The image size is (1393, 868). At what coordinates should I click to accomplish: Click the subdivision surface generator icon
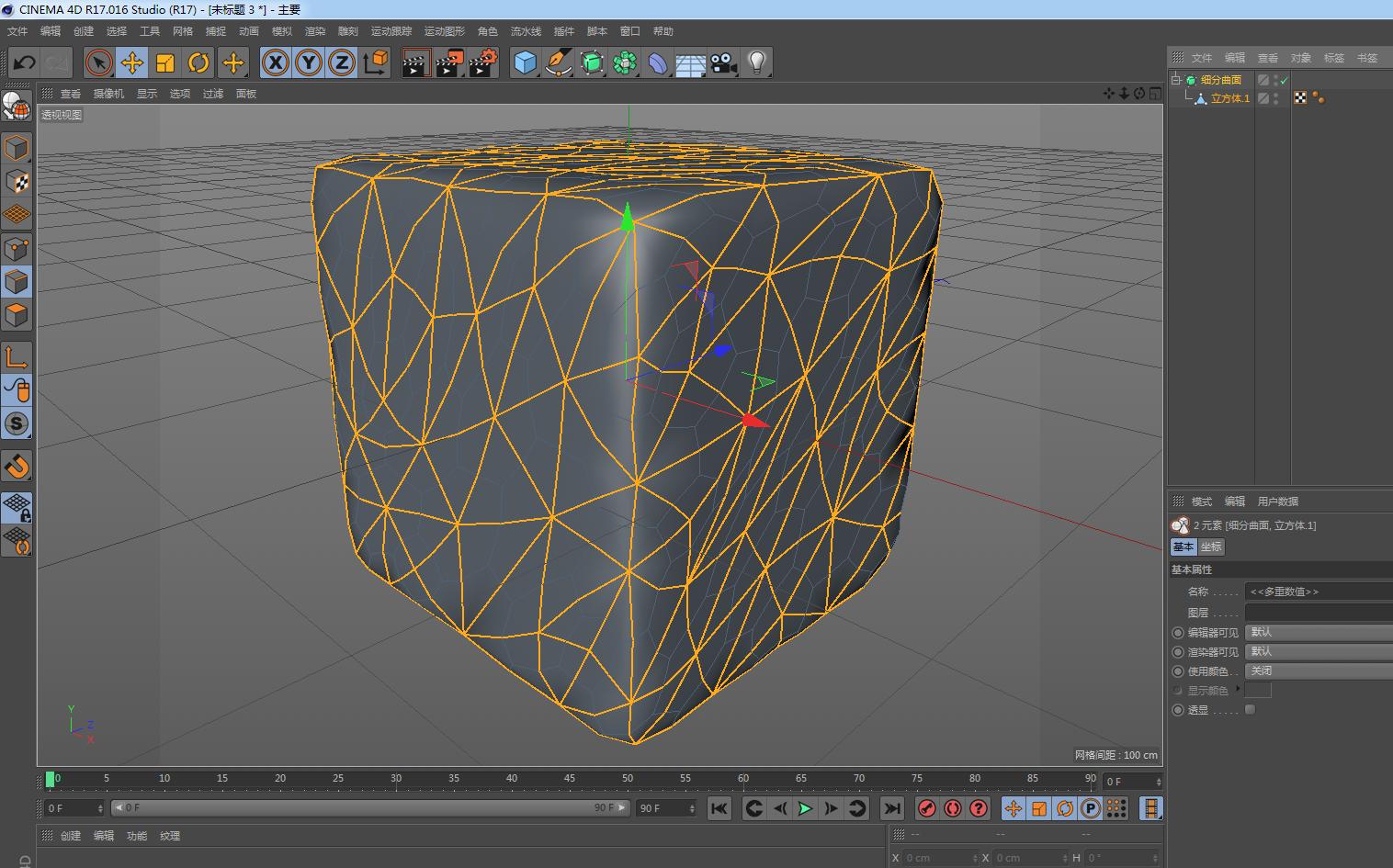591,62
